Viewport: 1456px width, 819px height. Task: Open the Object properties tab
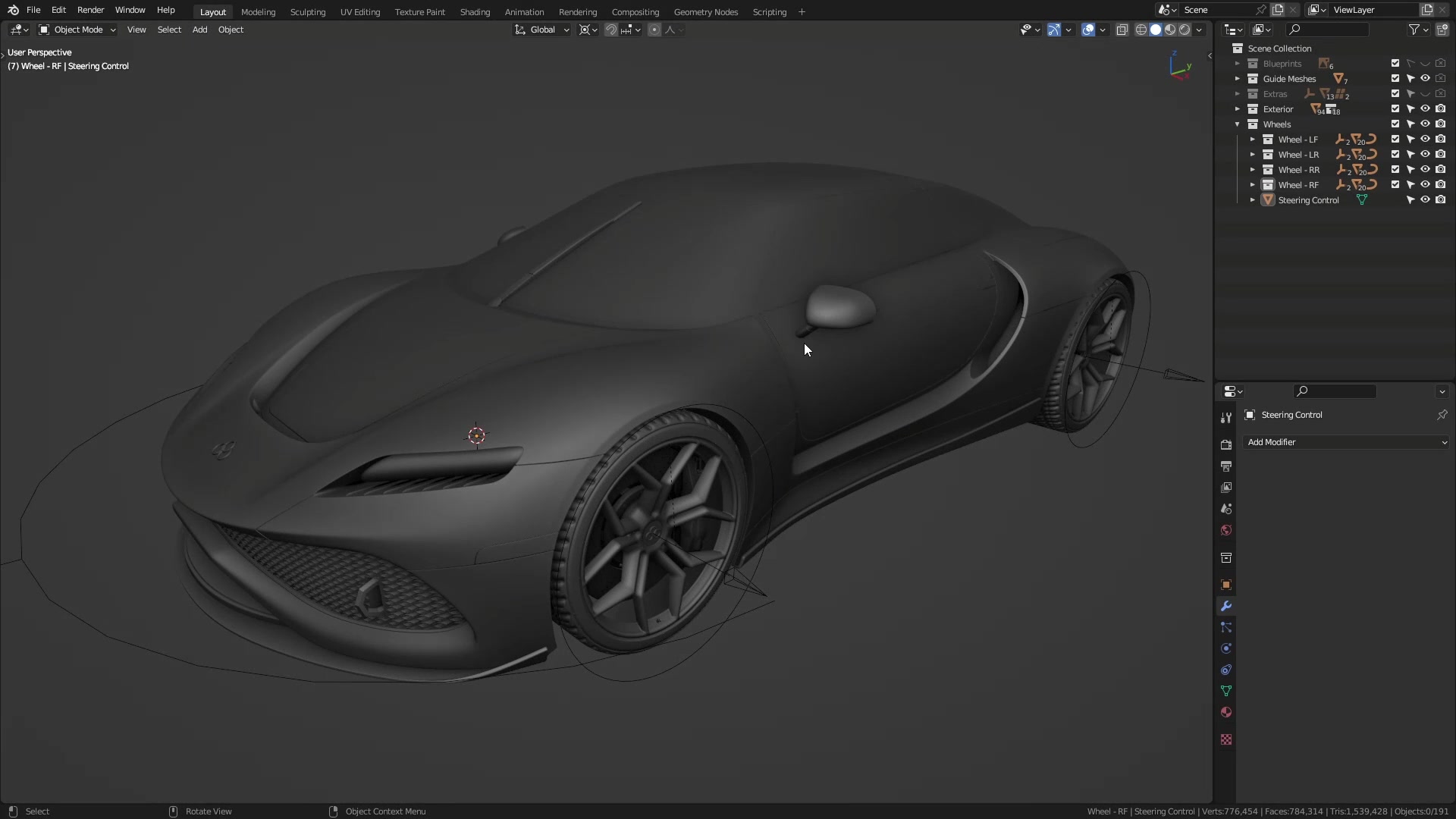point(1225,585)
